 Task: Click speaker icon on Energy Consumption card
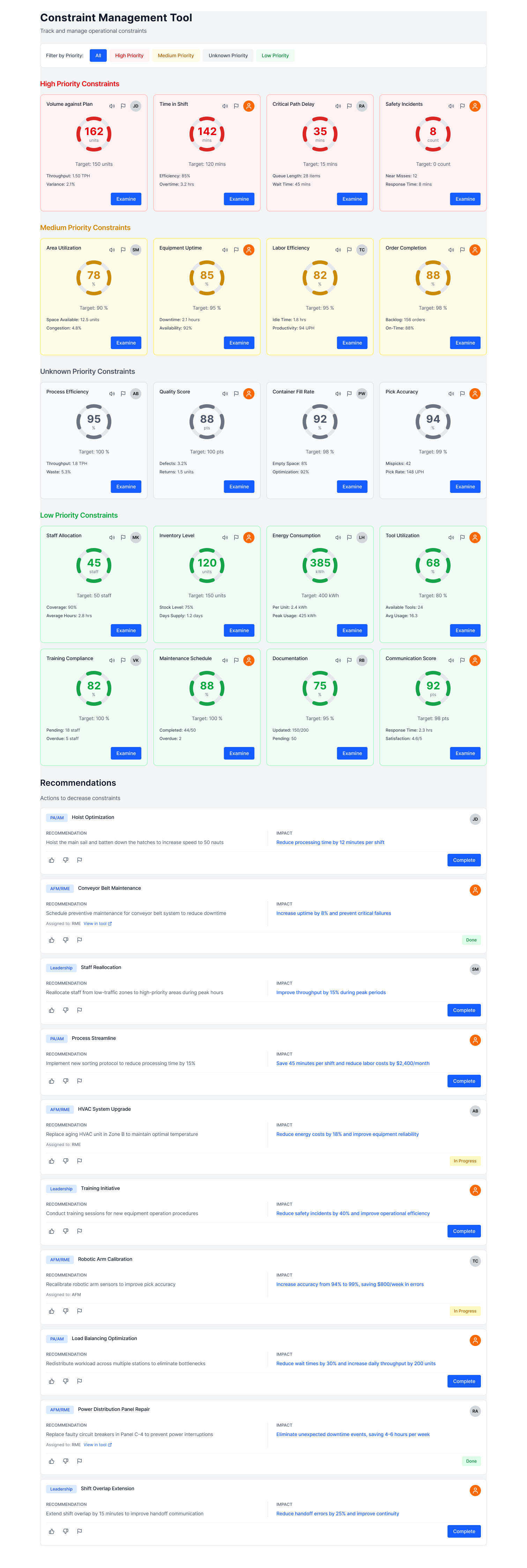(x=338, y=538)
